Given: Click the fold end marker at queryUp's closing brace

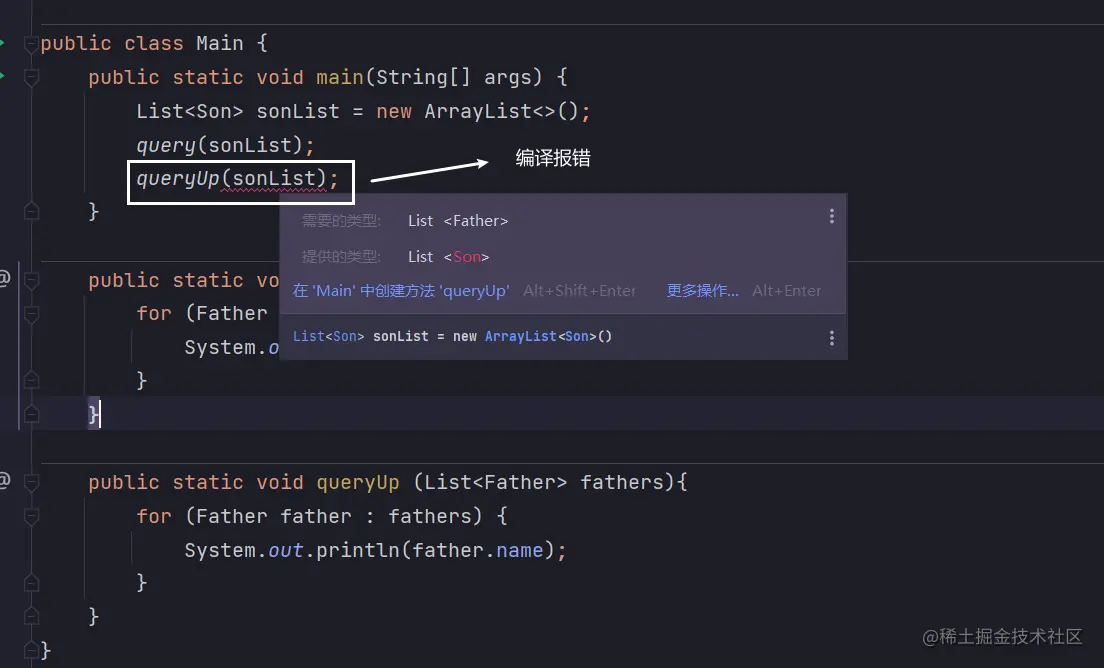Looking at the screenshot, I should 31,617.
